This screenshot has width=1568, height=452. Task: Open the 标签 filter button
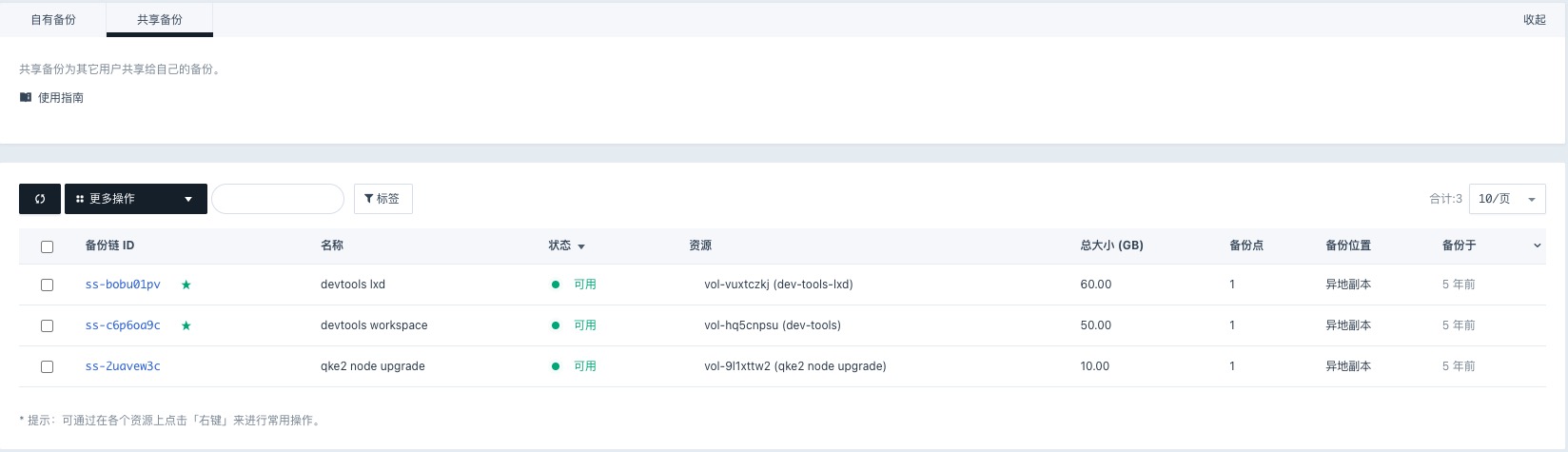pyautogui.click(x=382, y=199)
